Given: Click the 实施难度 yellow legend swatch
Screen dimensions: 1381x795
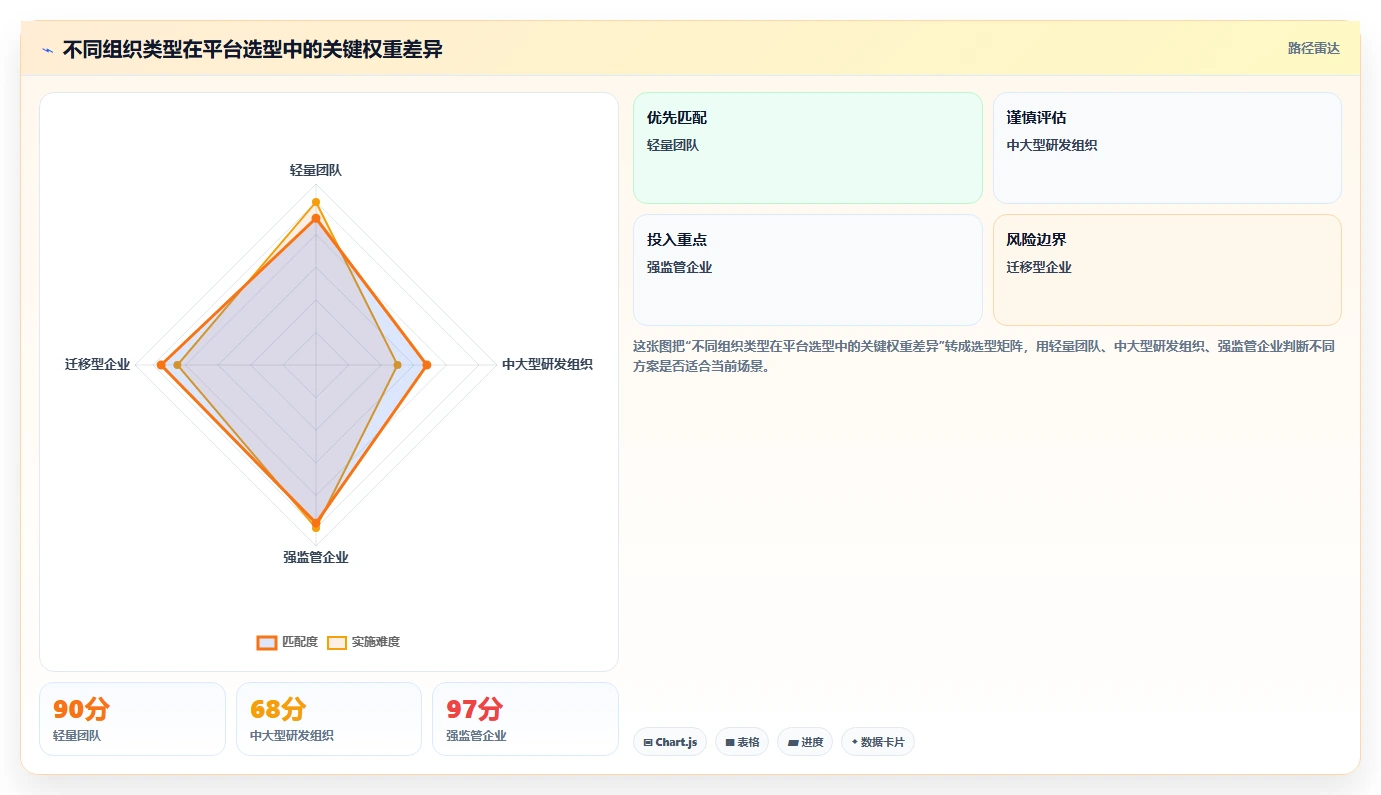Looking at the screenshot, I should 337,642.
